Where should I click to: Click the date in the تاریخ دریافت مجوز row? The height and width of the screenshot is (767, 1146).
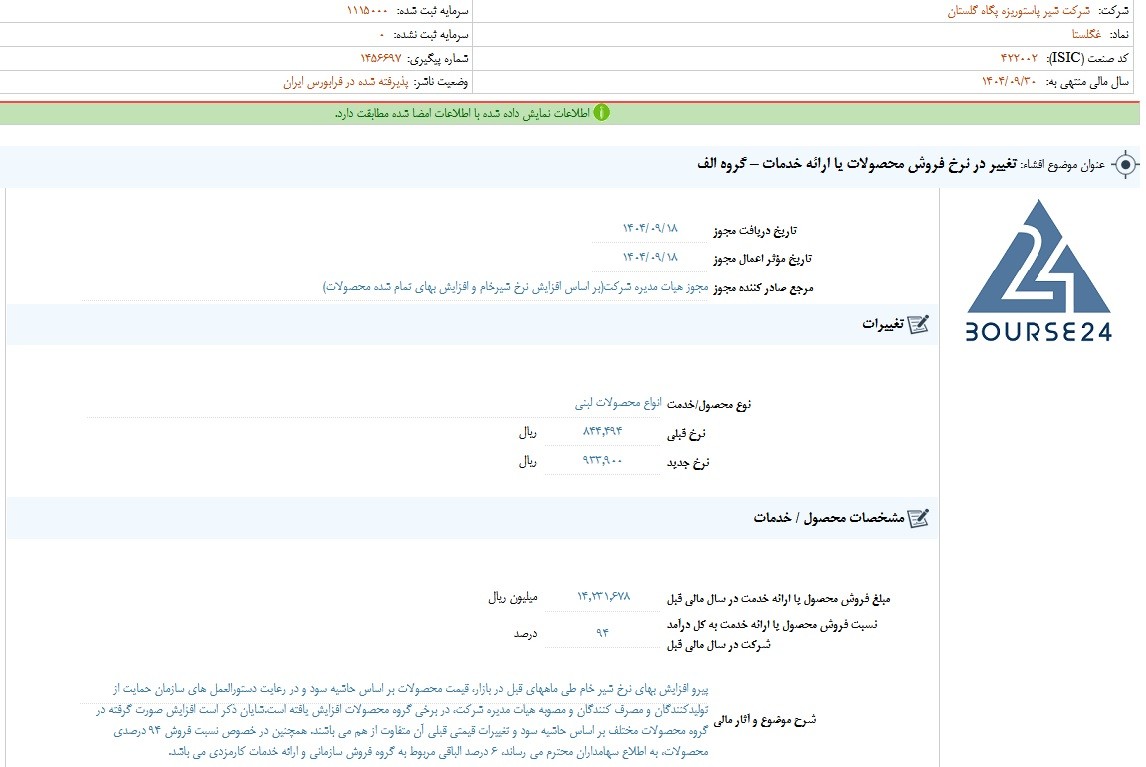point(650,229)
